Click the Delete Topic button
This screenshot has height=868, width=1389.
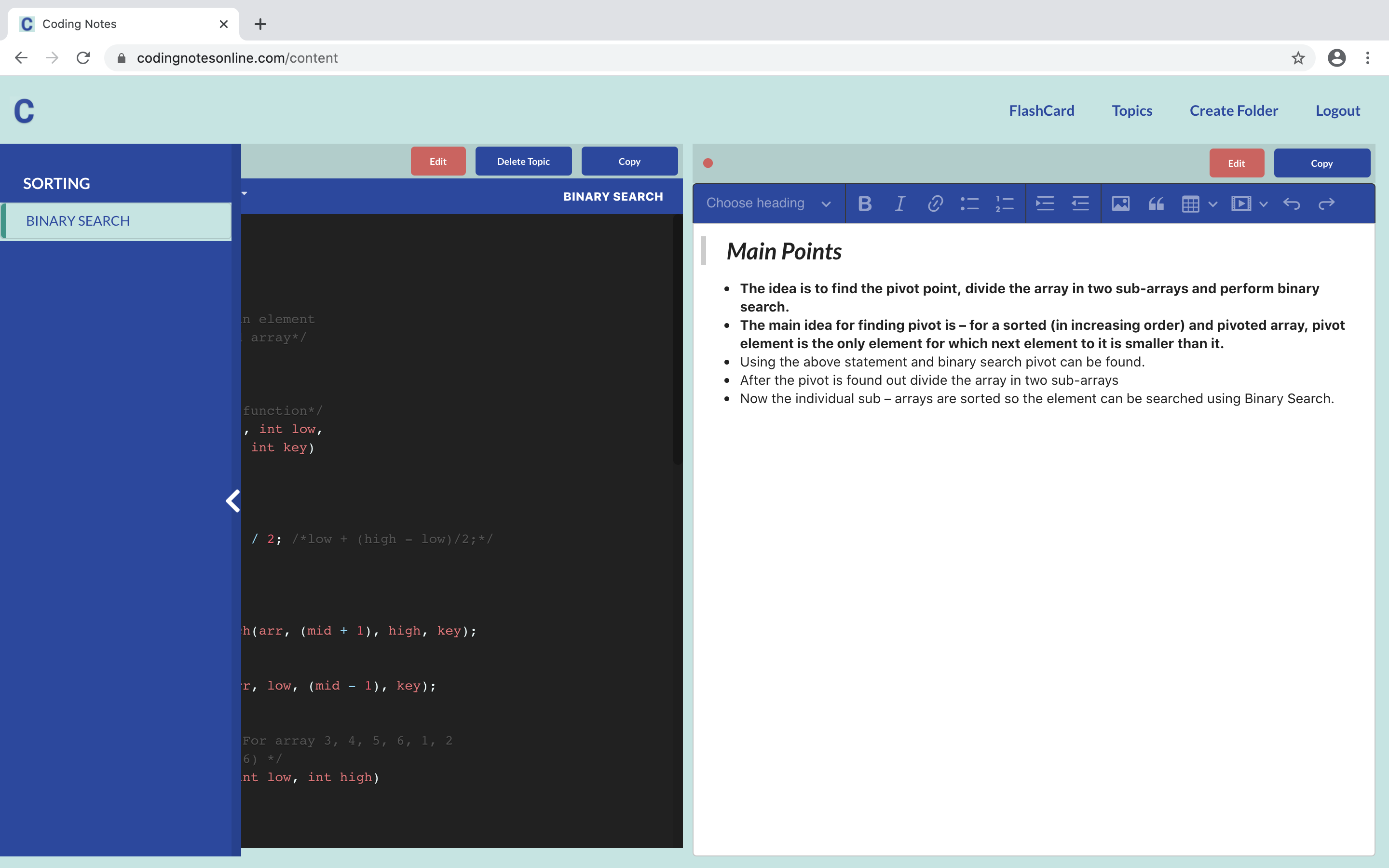(x=523, y=161)
